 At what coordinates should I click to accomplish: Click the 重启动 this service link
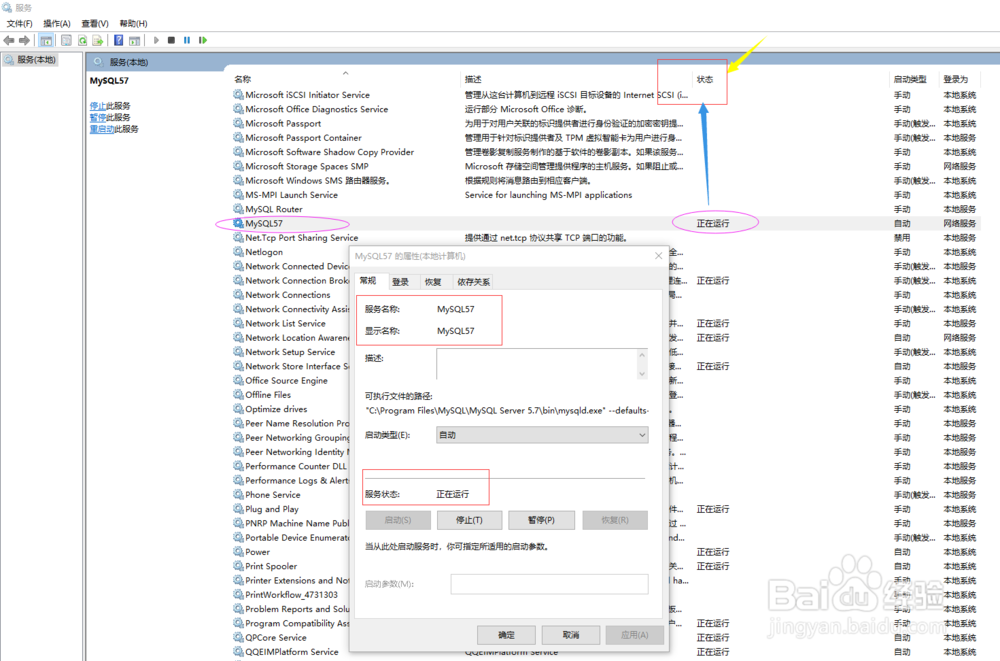(102, 129)
